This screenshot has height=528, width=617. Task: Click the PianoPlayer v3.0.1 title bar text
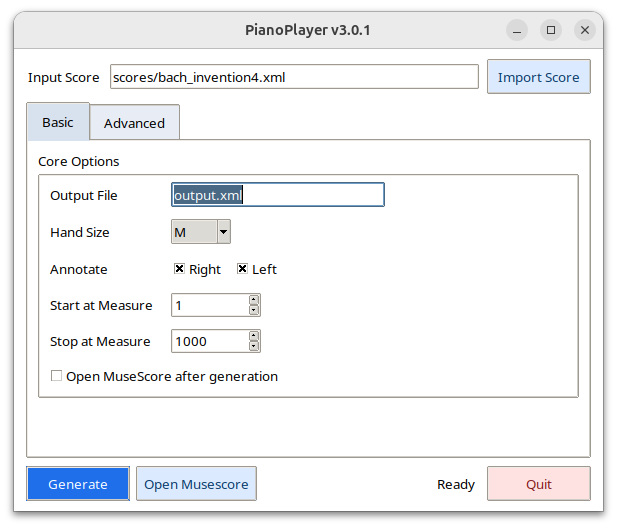308,30
